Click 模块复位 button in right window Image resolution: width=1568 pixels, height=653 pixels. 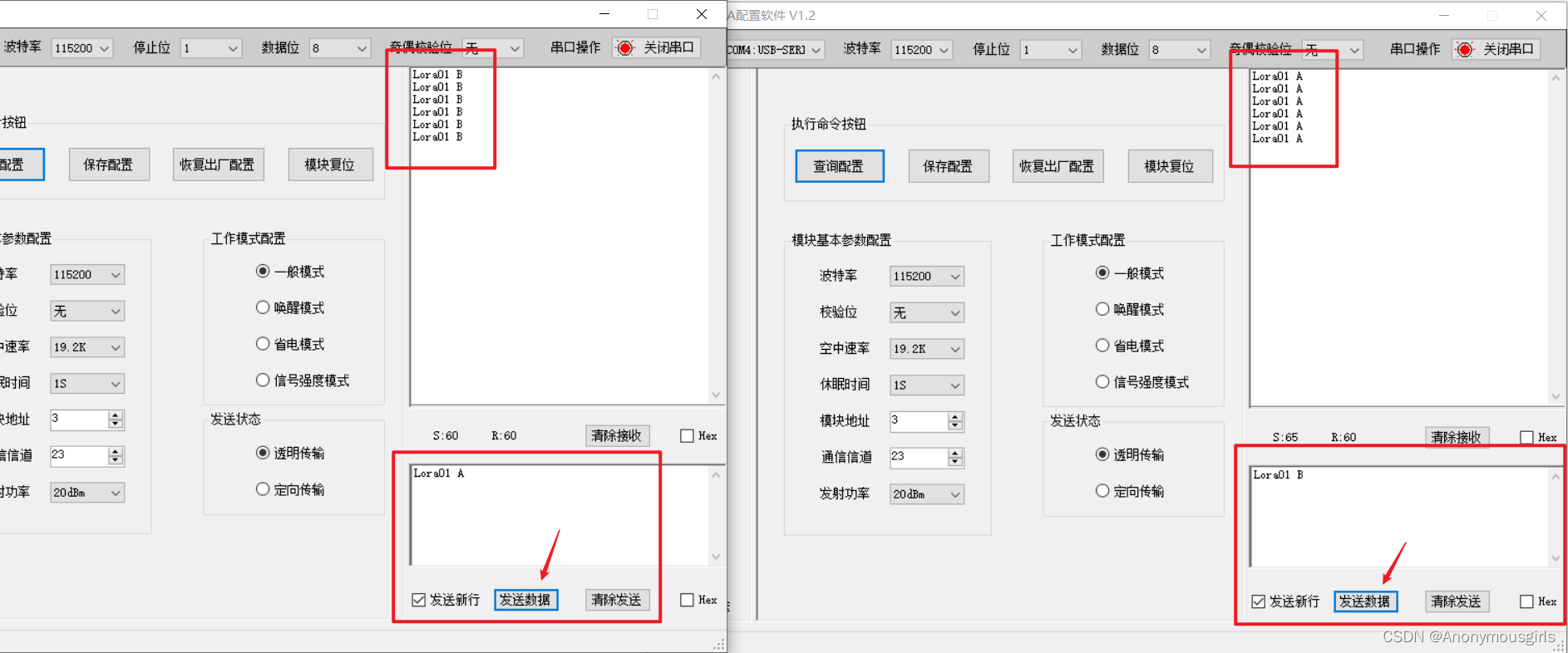pos(1170,166)
